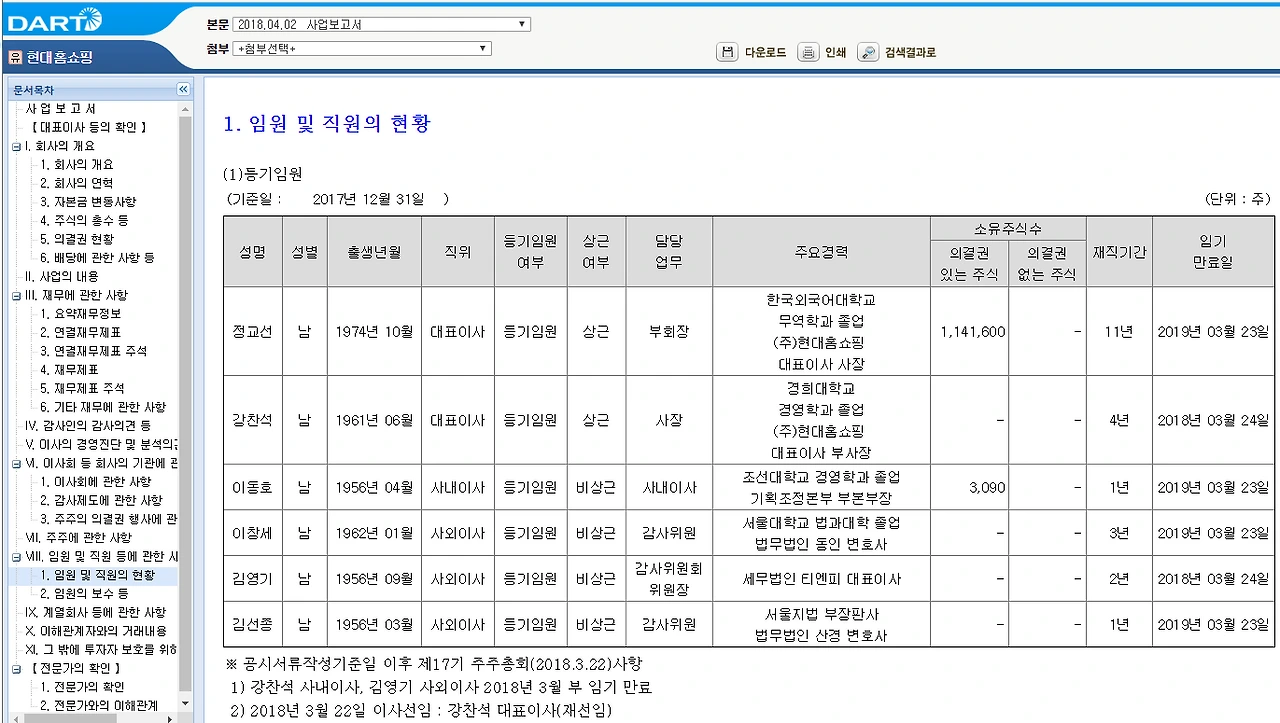Image resolution: width=1280 pixels, height=723 pixels.
Task: Select III. 재무에 관한 사항 heading
Action: point(76,295)
